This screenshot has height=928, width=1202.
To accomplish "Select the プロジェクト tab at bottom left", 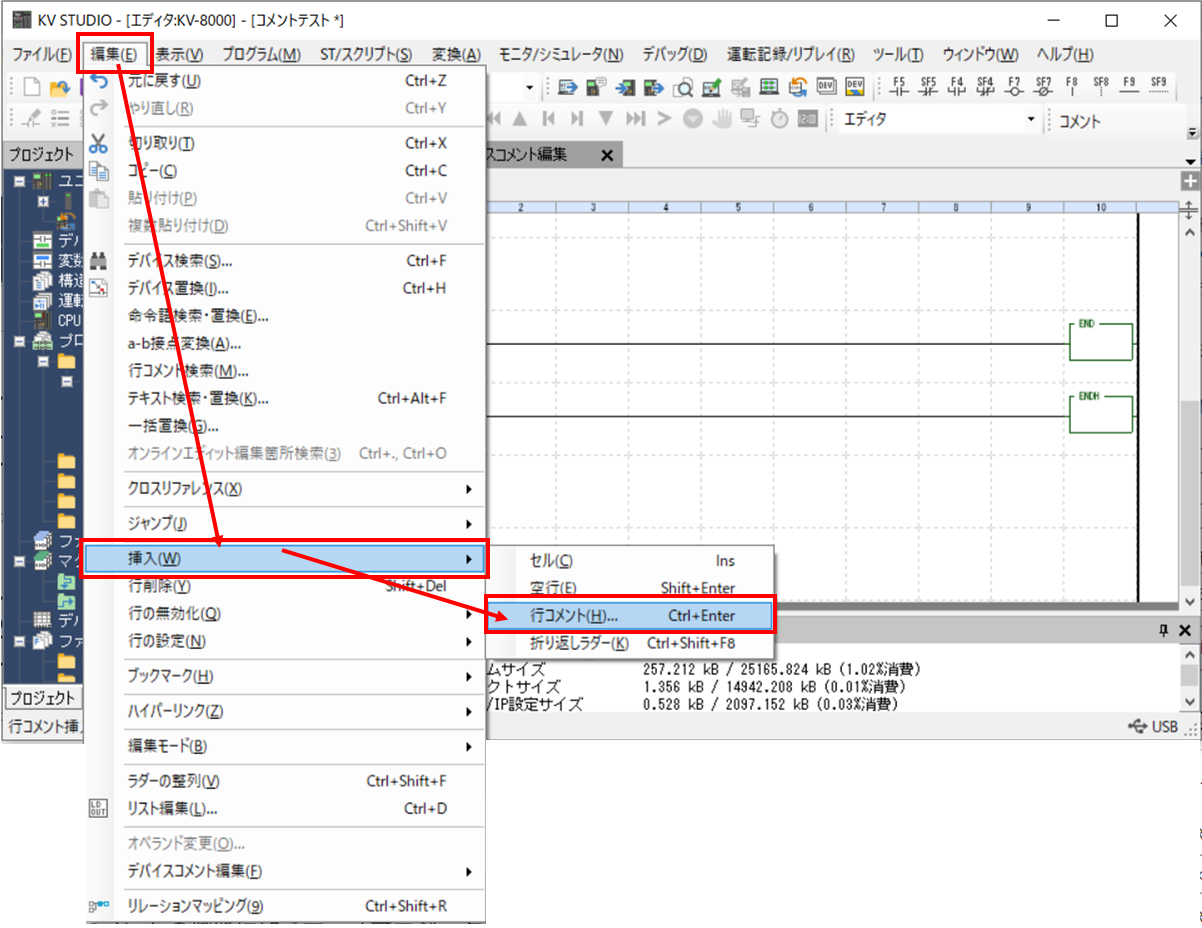I will (42, 698).
